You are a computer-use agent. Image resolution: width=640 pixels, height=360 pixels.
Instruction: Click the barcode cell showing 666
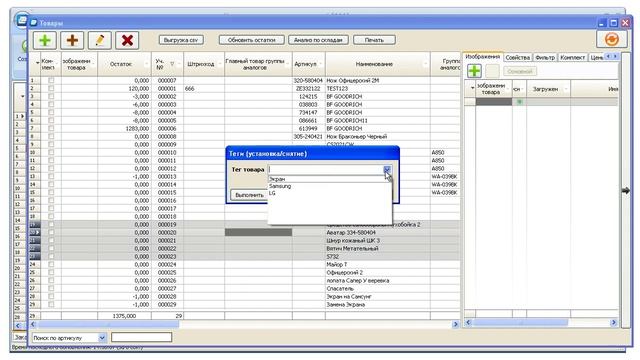click(204, 88)
